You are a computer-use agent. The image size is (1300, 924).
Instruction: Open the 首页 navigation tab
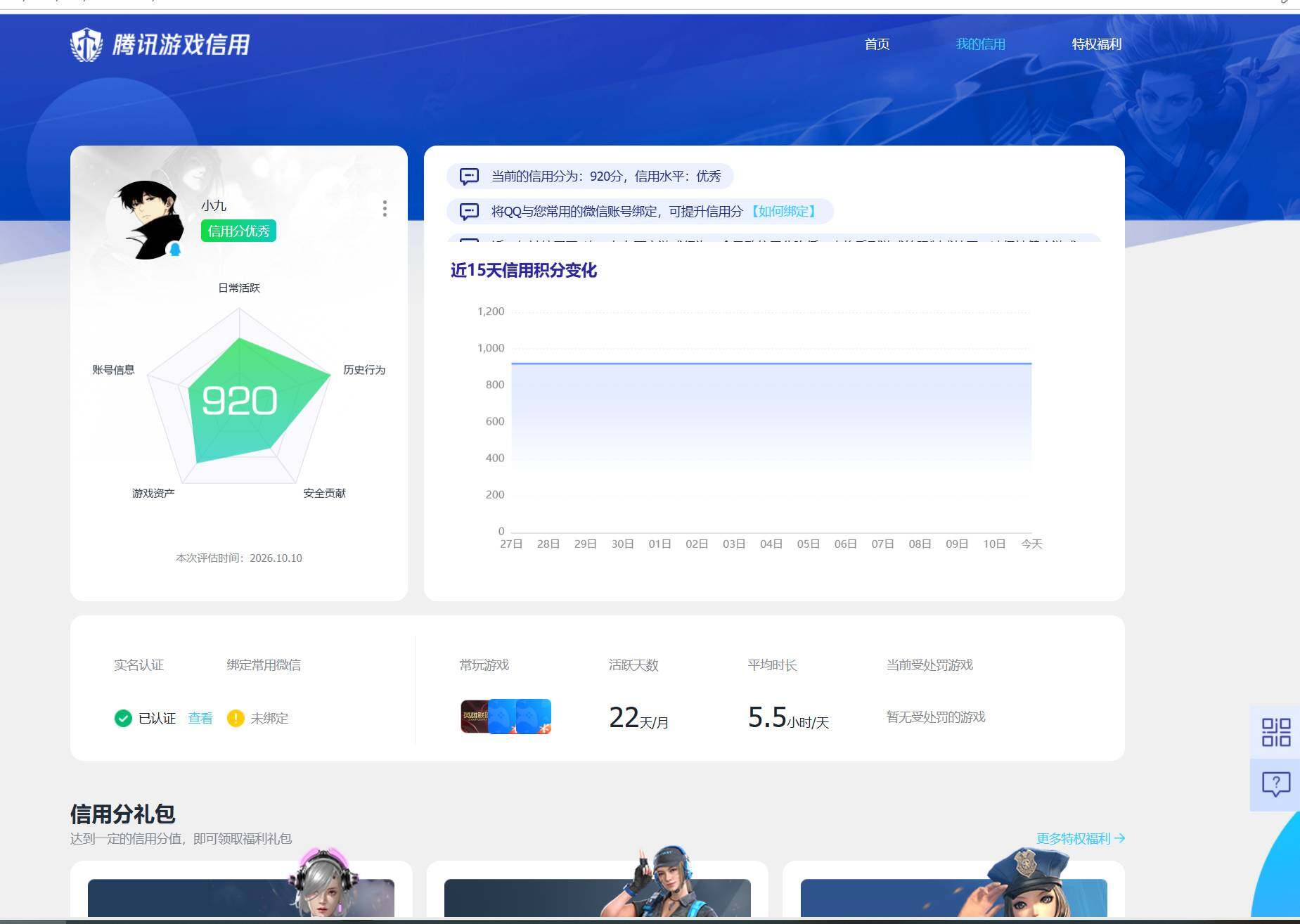tap(877, 44)
